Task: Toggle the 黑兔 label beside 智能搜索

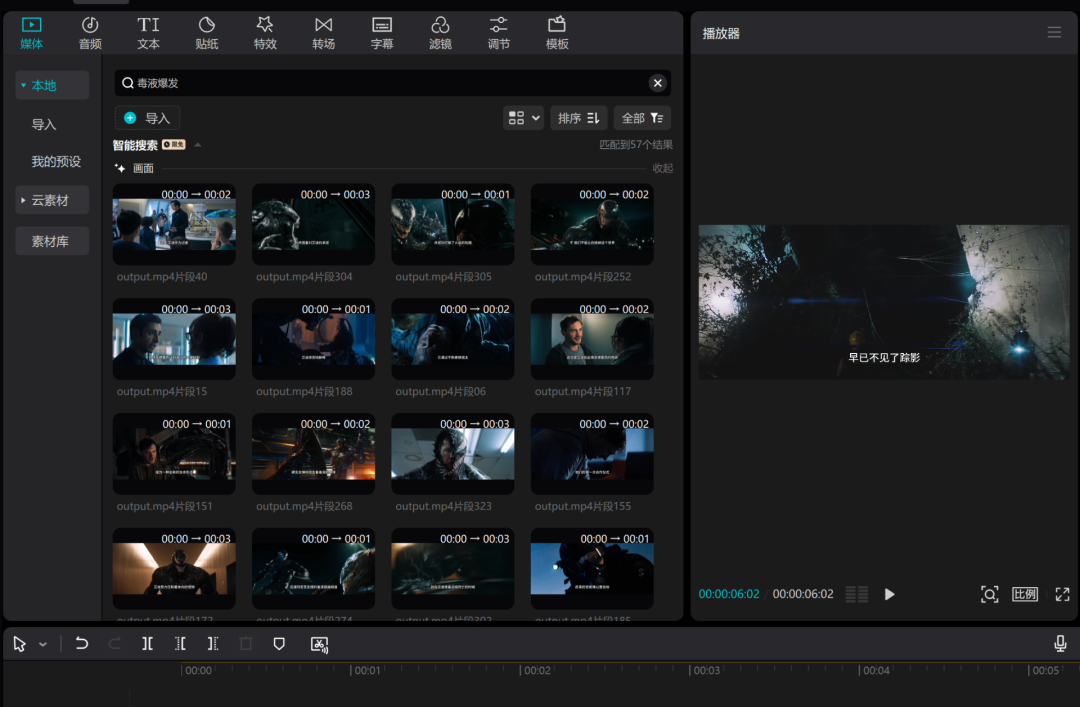Action: 172,144
